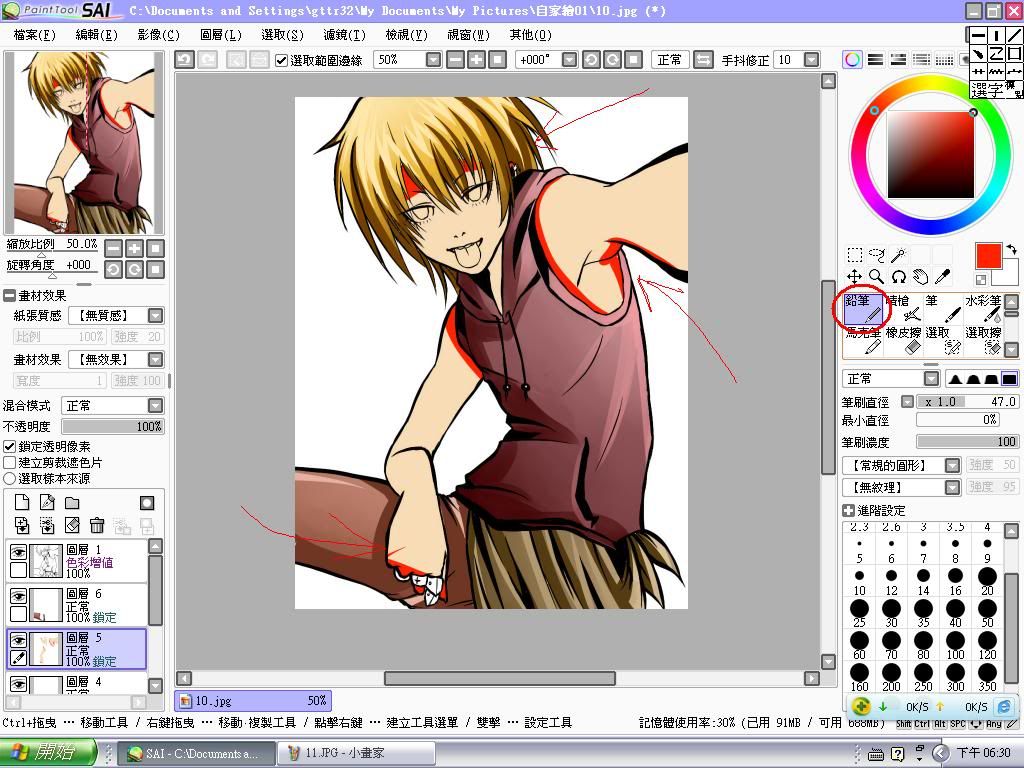This screenshot has width=1024, height=768.
Task: Click the red foreground color swatch
Action: (x=988, y=256)
